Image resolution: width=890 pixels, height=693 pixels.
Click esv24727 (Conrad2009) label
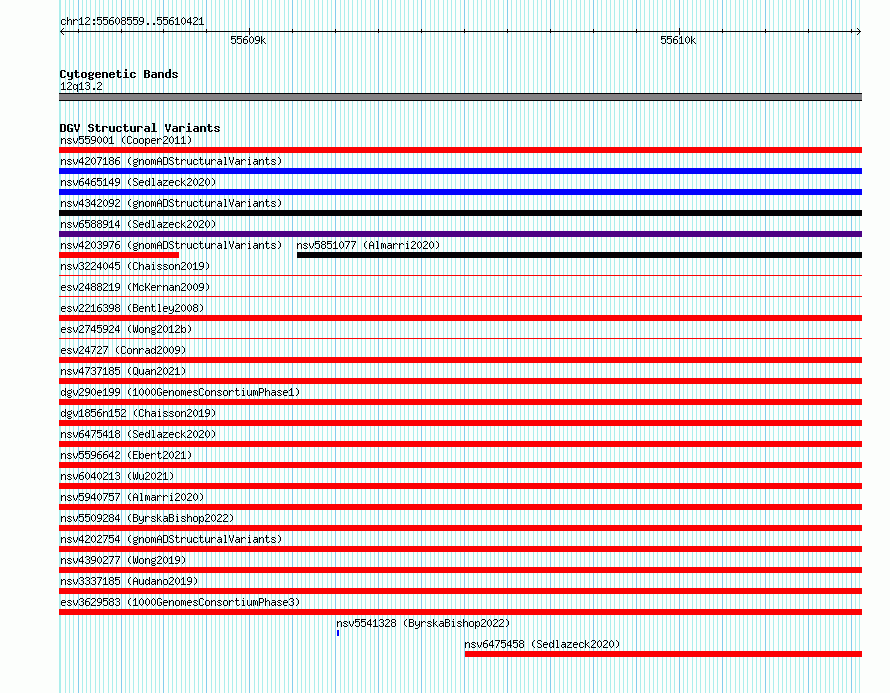coord(123,350)
